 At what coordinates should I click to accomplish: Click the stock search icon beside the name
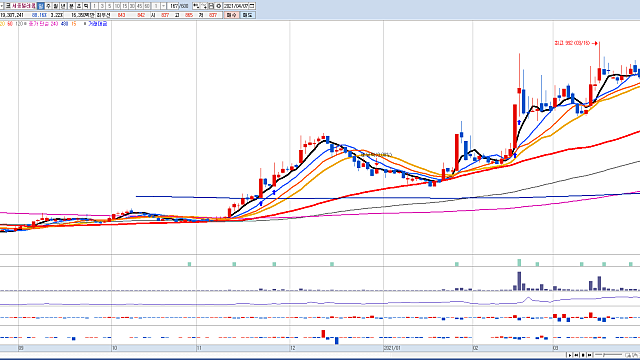pyautogui.click(x=7, y=6)
